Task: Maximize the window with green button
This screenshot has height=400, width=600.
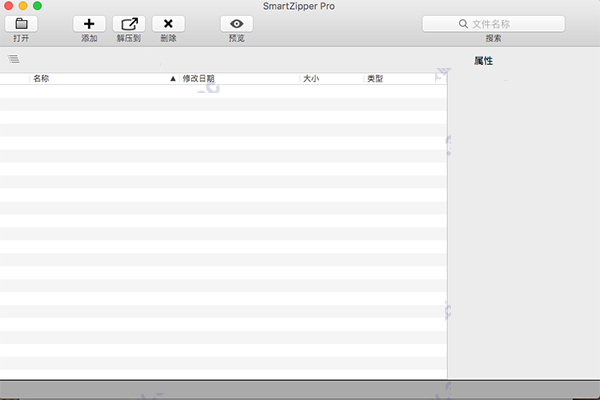Action: pyautogui.click(x=37, y=6)
